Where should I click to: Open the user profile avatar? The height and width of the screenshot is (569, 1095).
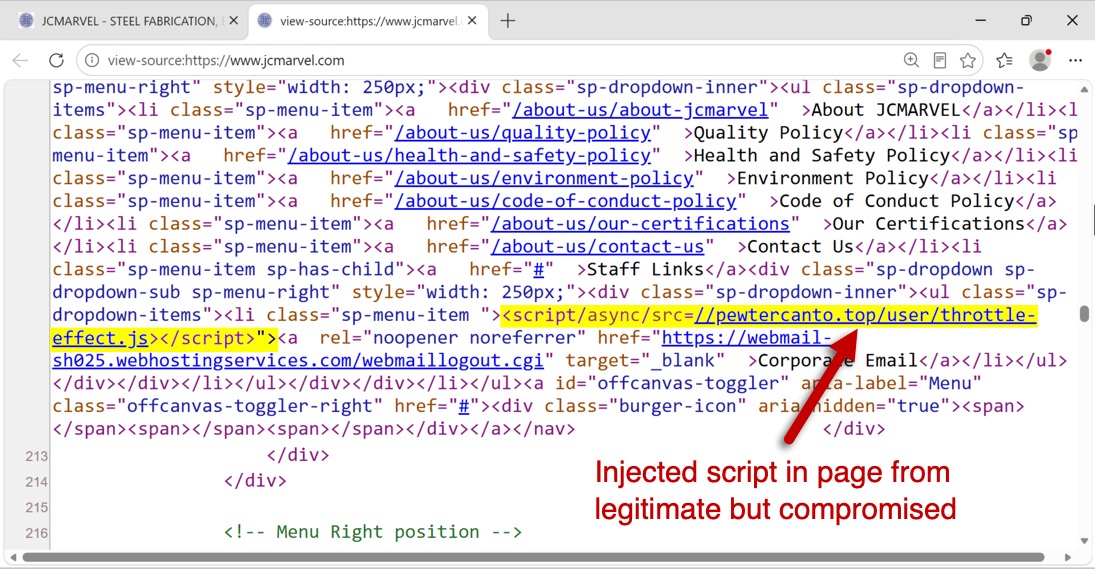click(1040, 61)
